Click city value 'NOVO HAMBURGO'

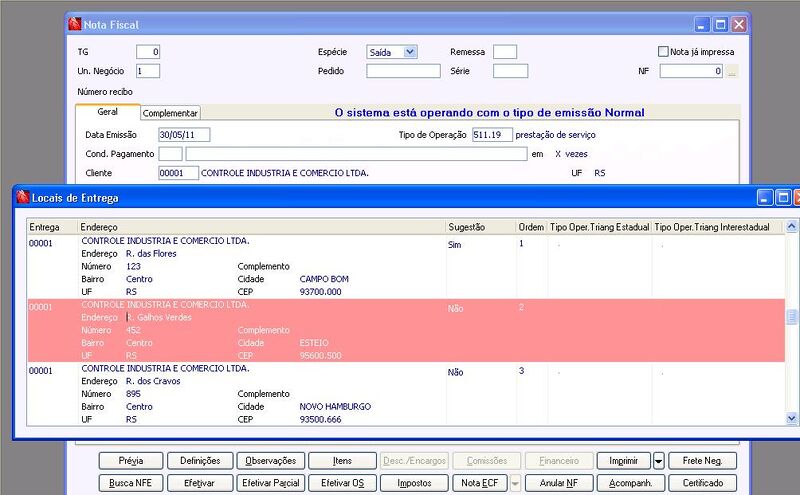tap(335, 407)
